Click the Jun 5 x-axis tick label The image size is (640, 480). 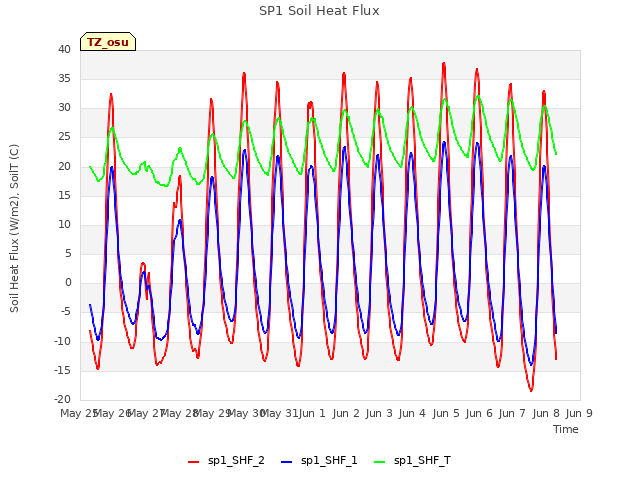pos(446,413)
